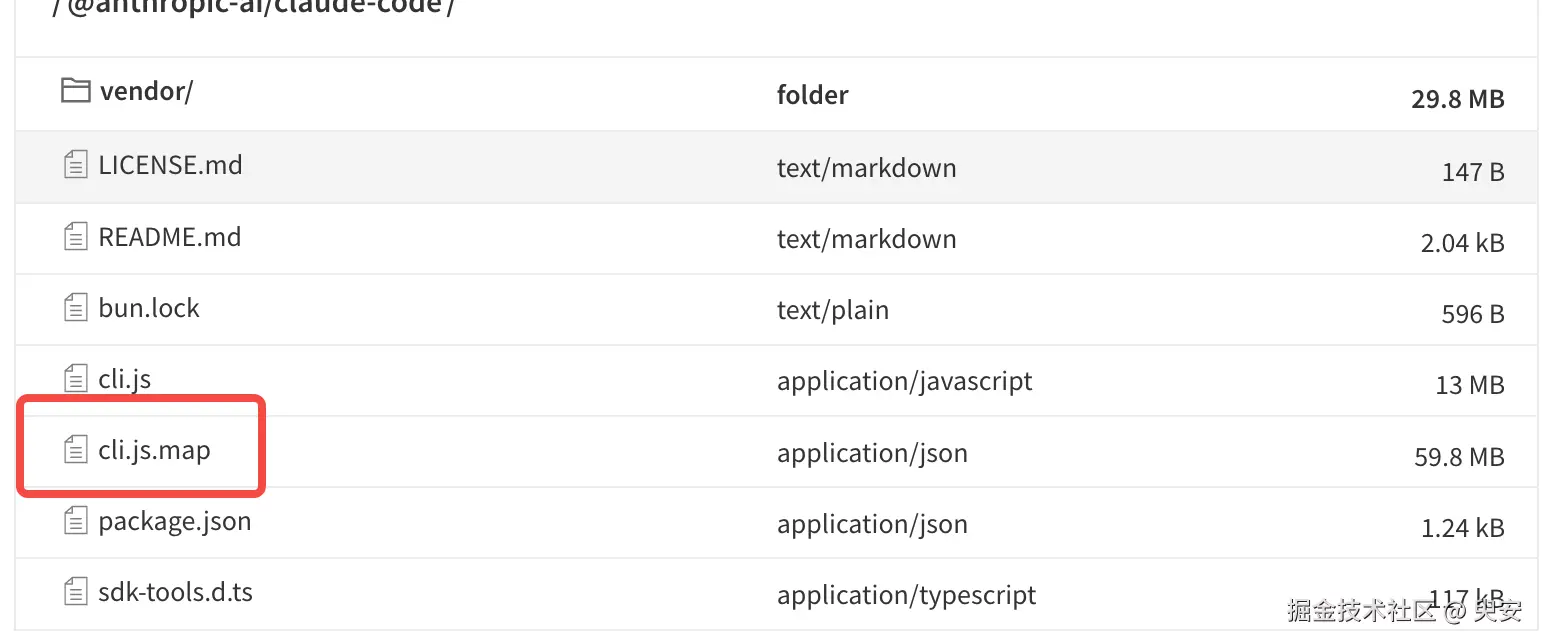Open the README.md file link
1542x644 pixels.
point(169,236)
